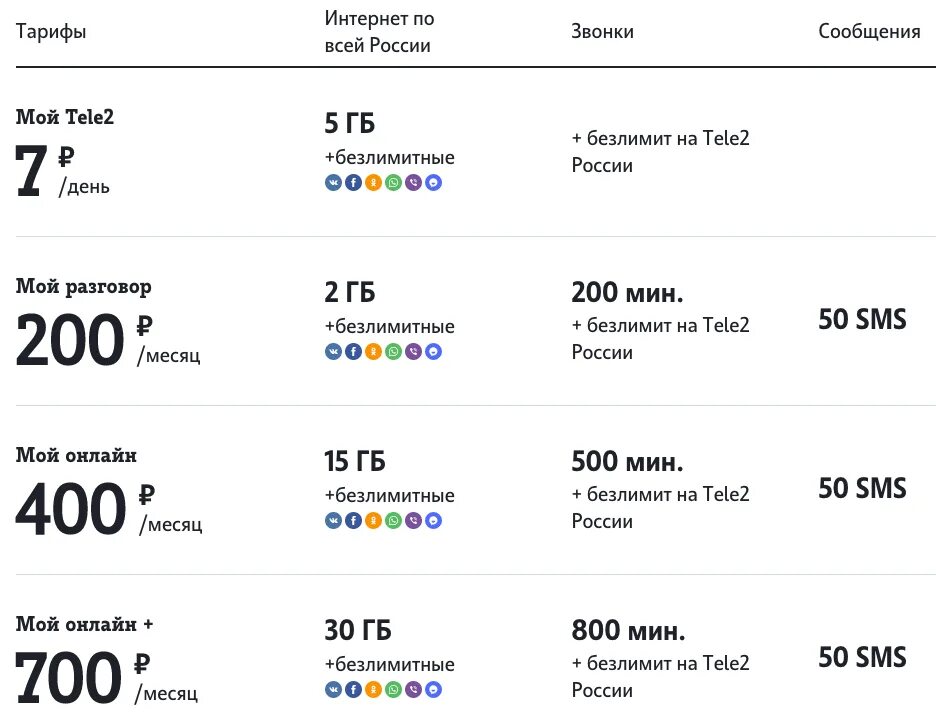Click the VK icon in Мой онлайн + row
Screen dimensions: 936x713
[333, 690]
